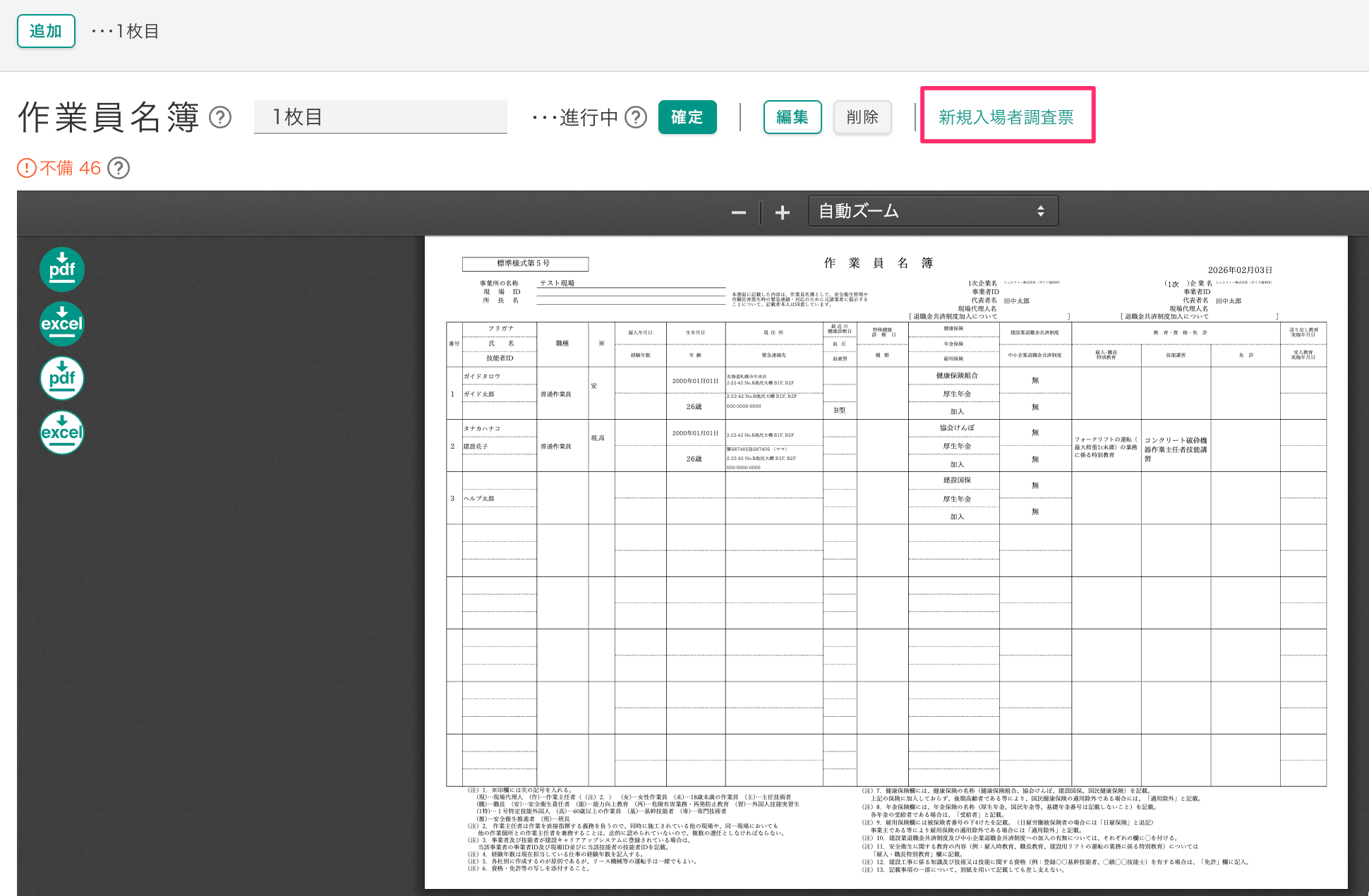Open help next to 不備 46 count
1369x896 pixels.
tap(119, 169)
